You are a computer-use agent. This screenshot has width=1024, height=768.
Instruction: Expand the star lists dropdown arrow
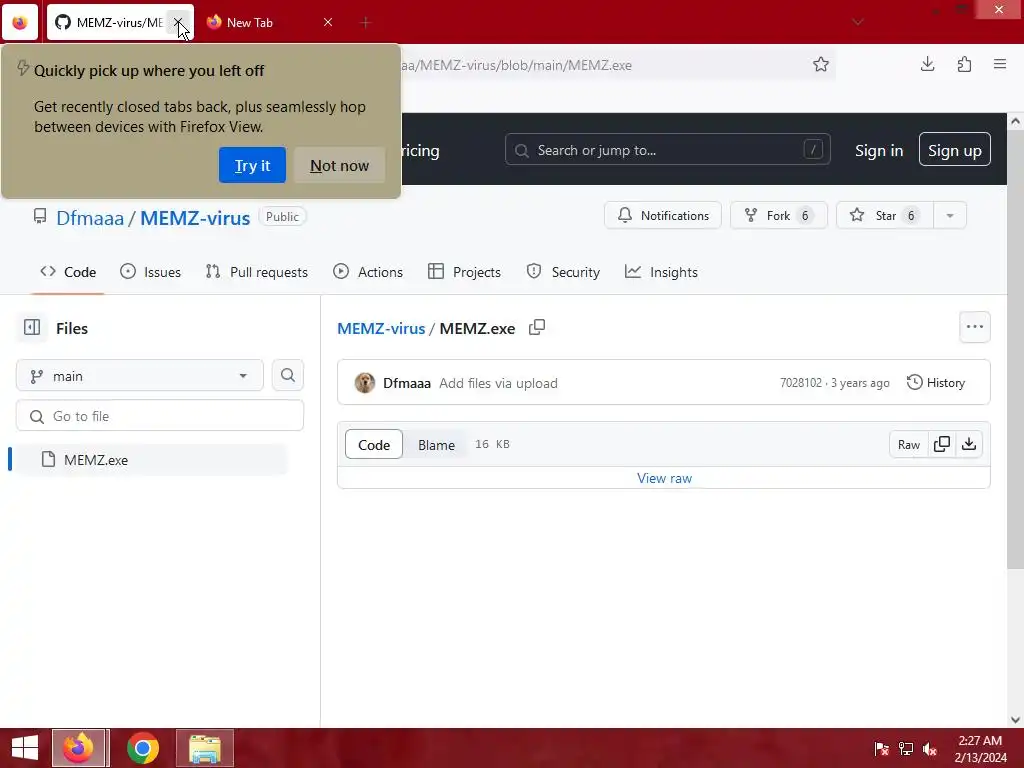[x=950, y=216]
